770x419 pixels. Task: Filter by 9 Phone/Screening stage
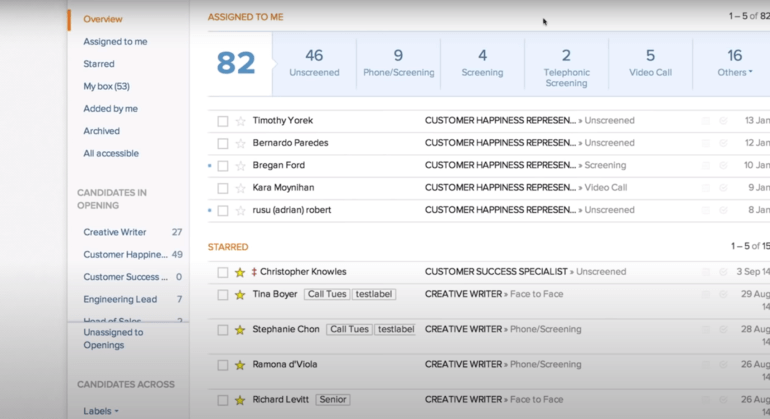[x=398, y=63]
